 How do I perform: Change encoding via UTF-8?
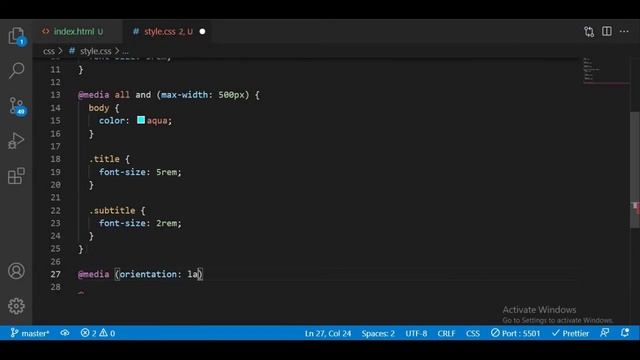tap(416, 333)
